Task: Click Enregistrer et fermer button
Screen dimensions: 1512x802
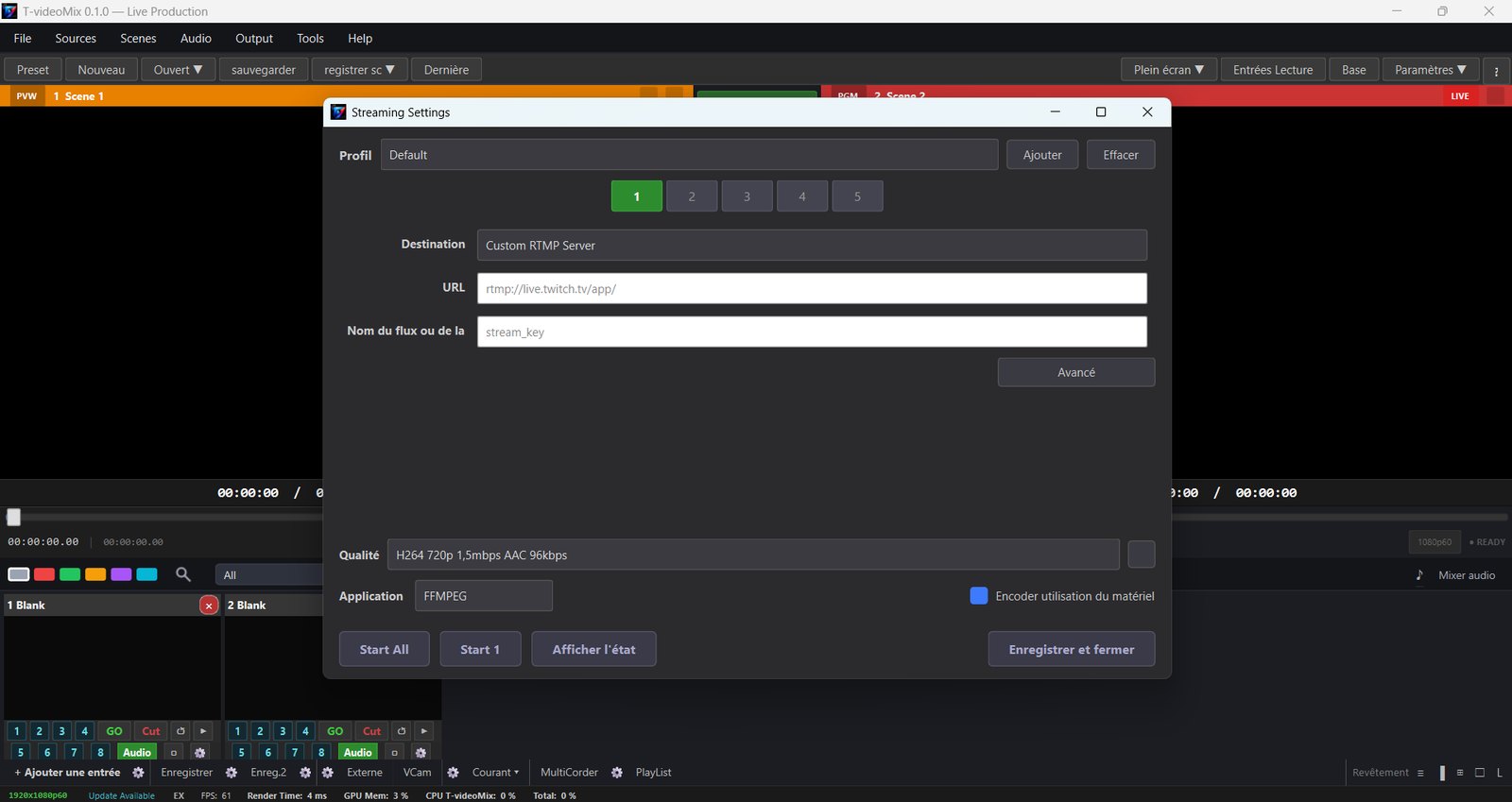Action: 1072,649
